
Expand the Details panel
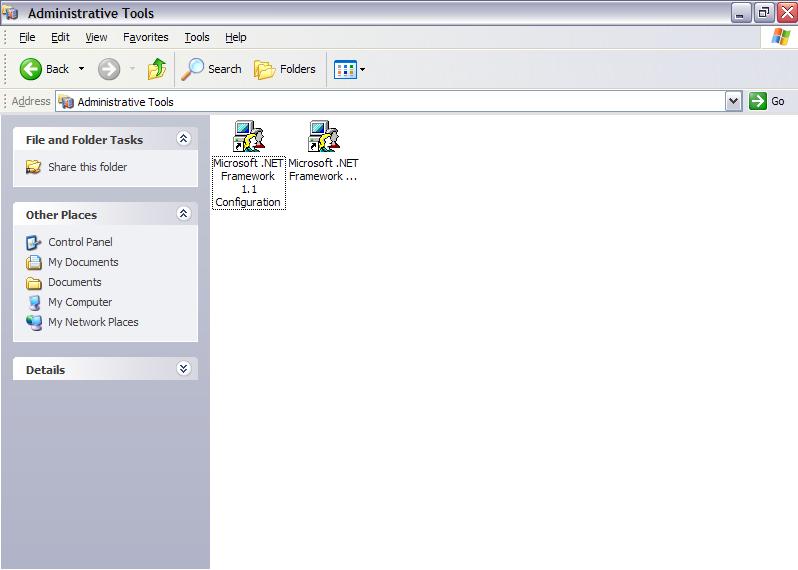pyautogui.click(x=183, y=368)
